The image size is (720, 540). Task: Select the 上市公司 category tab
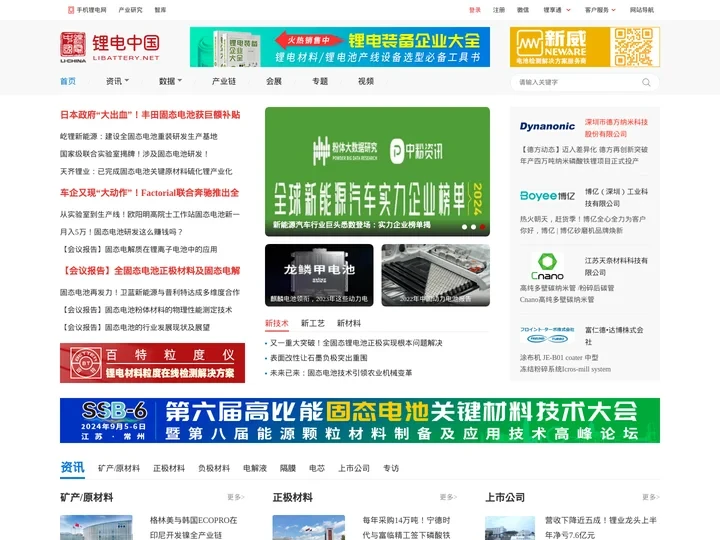[354, 468]
